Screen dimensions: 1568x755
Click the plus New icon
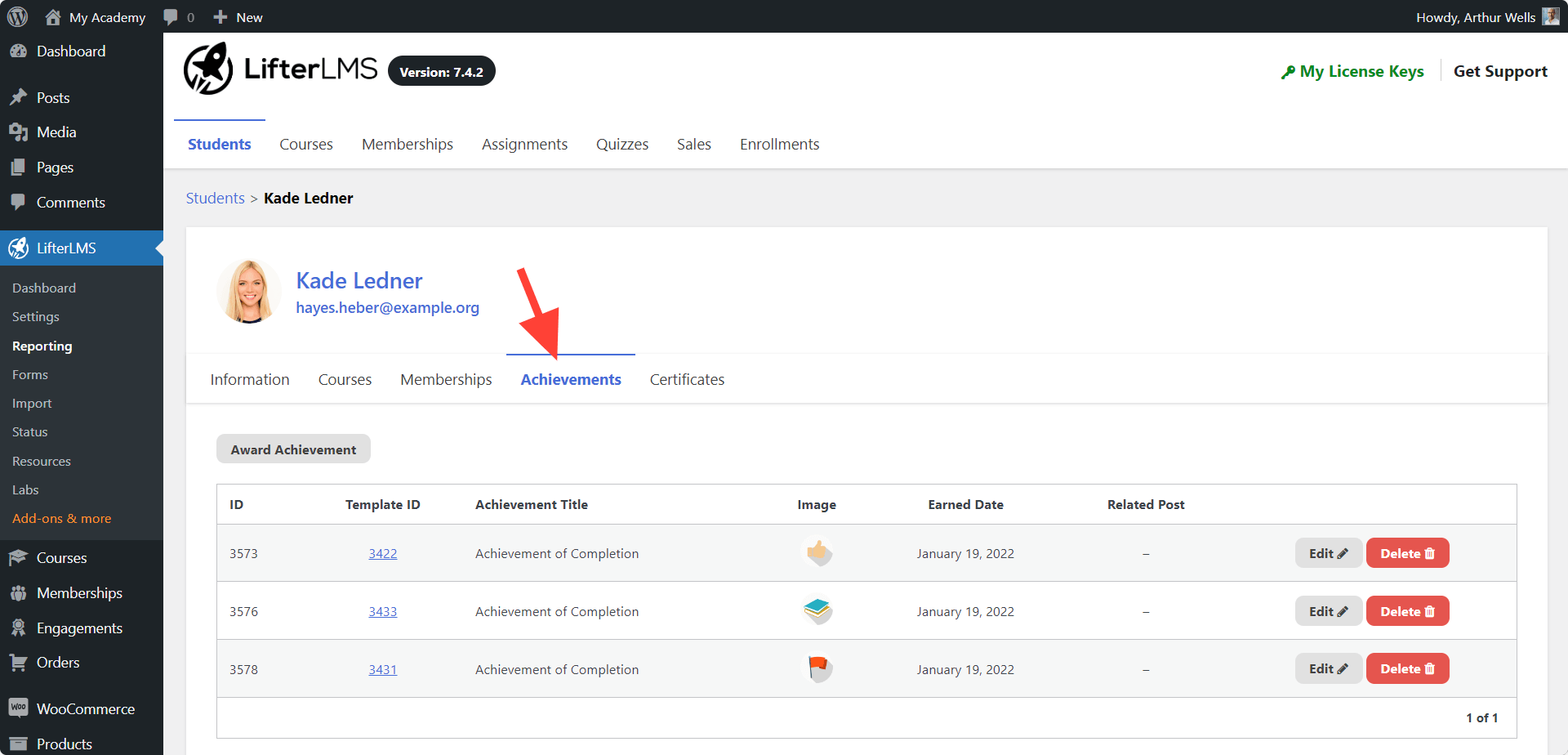(220, 17)
